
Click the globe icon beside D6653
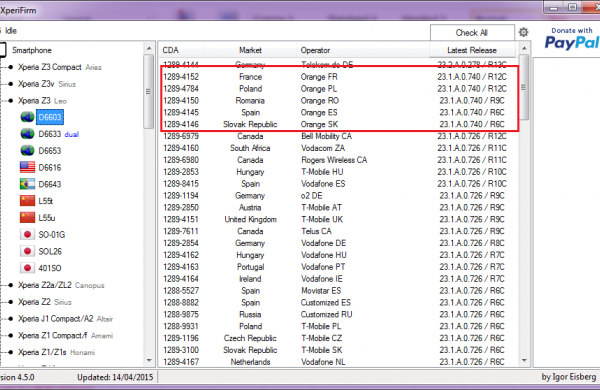(27, 150)
